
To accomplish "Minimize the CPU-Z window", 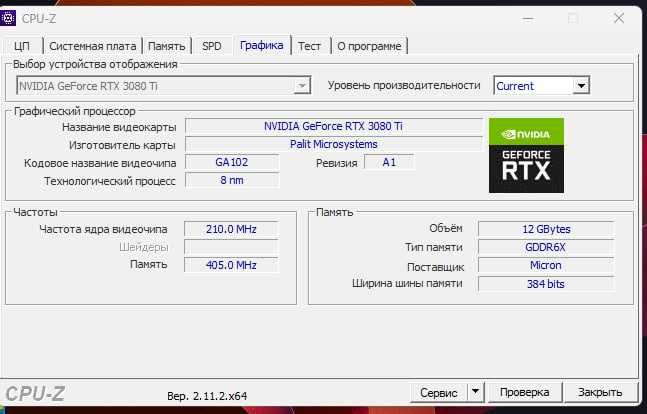I will pos(528,19).
